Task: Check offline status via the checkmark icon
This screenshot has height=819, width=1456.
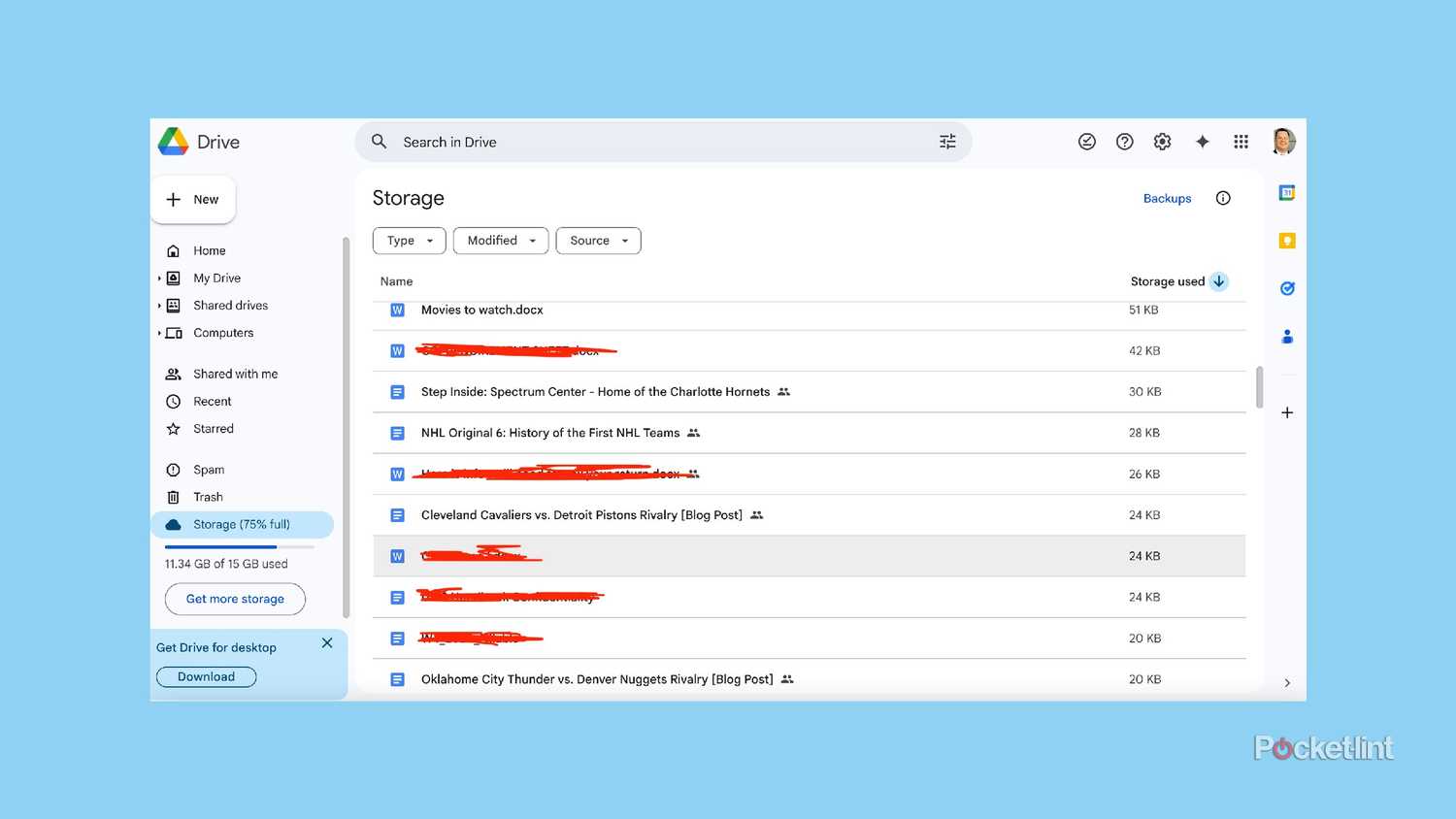Action: coord(1086,142)
